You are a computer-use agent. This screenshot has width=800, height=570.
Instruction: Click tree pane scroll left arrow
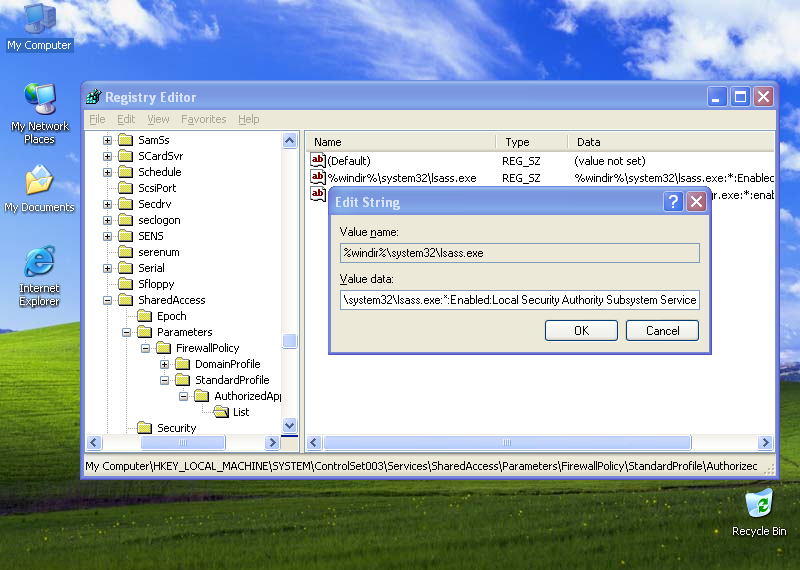94,442
